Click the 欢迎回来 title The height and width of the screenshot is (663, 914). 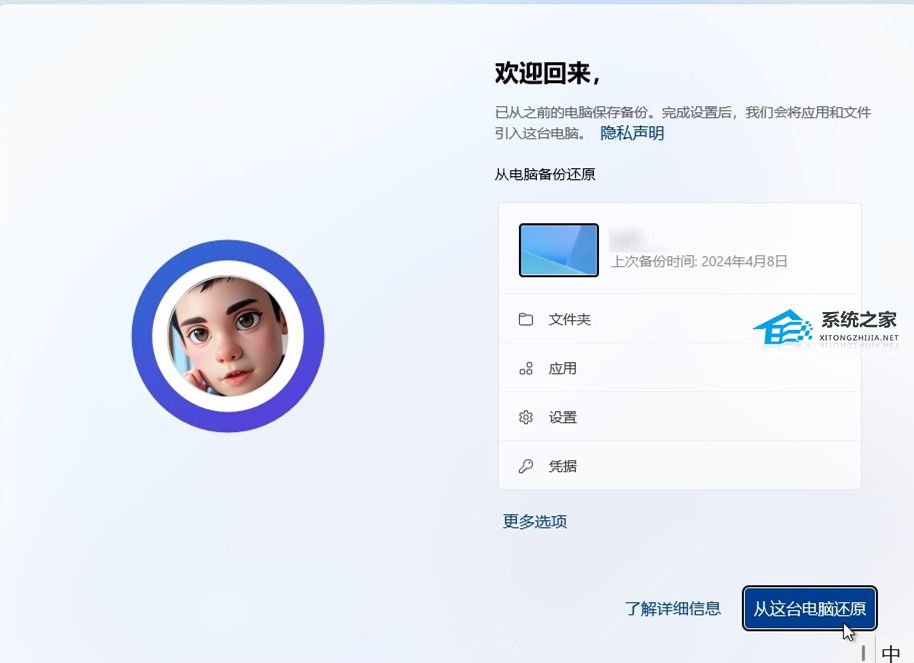coord(547,73)
